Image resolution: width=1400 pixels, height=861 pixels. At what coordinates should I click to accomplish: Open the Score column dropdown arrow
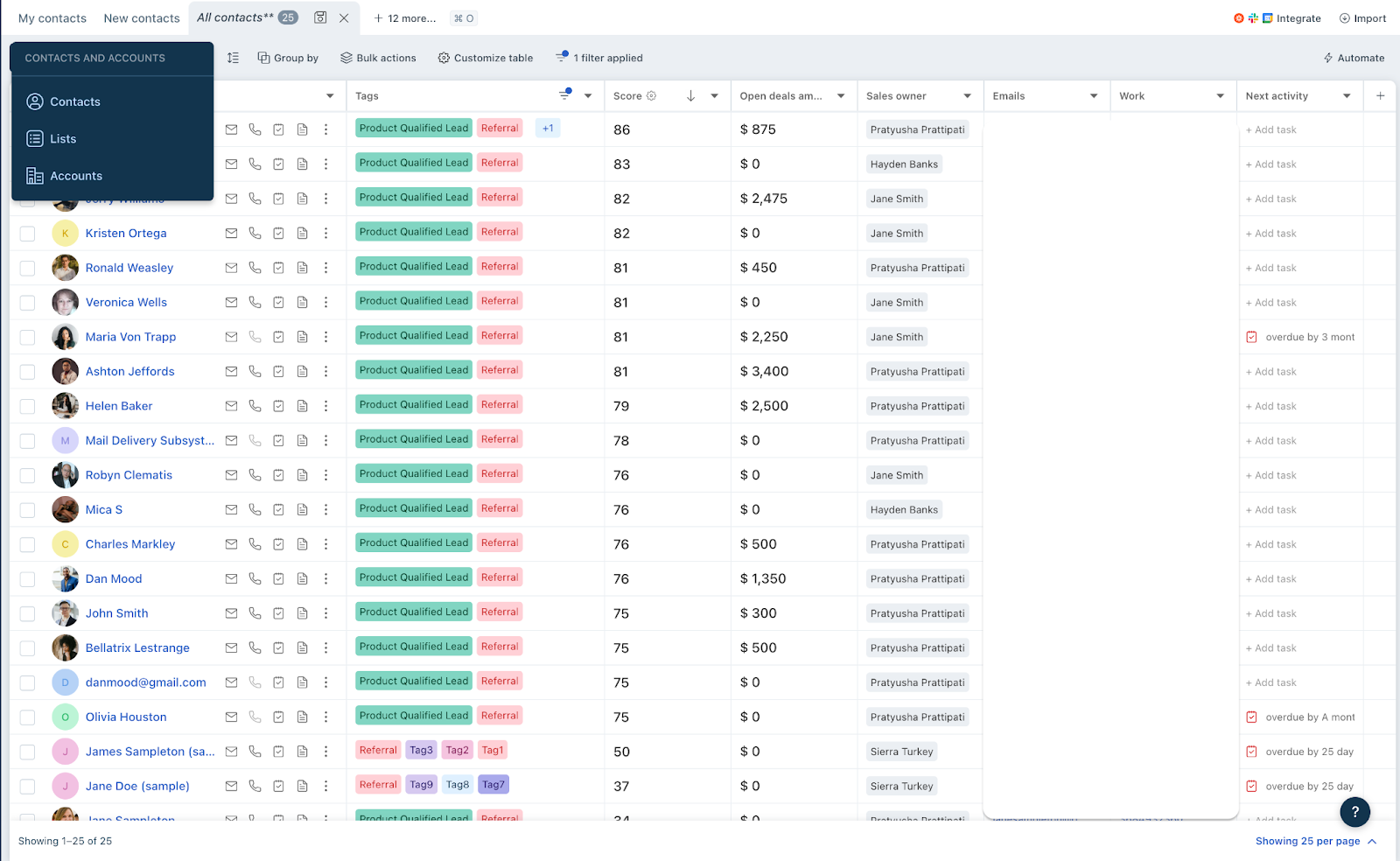coord(714,96)
